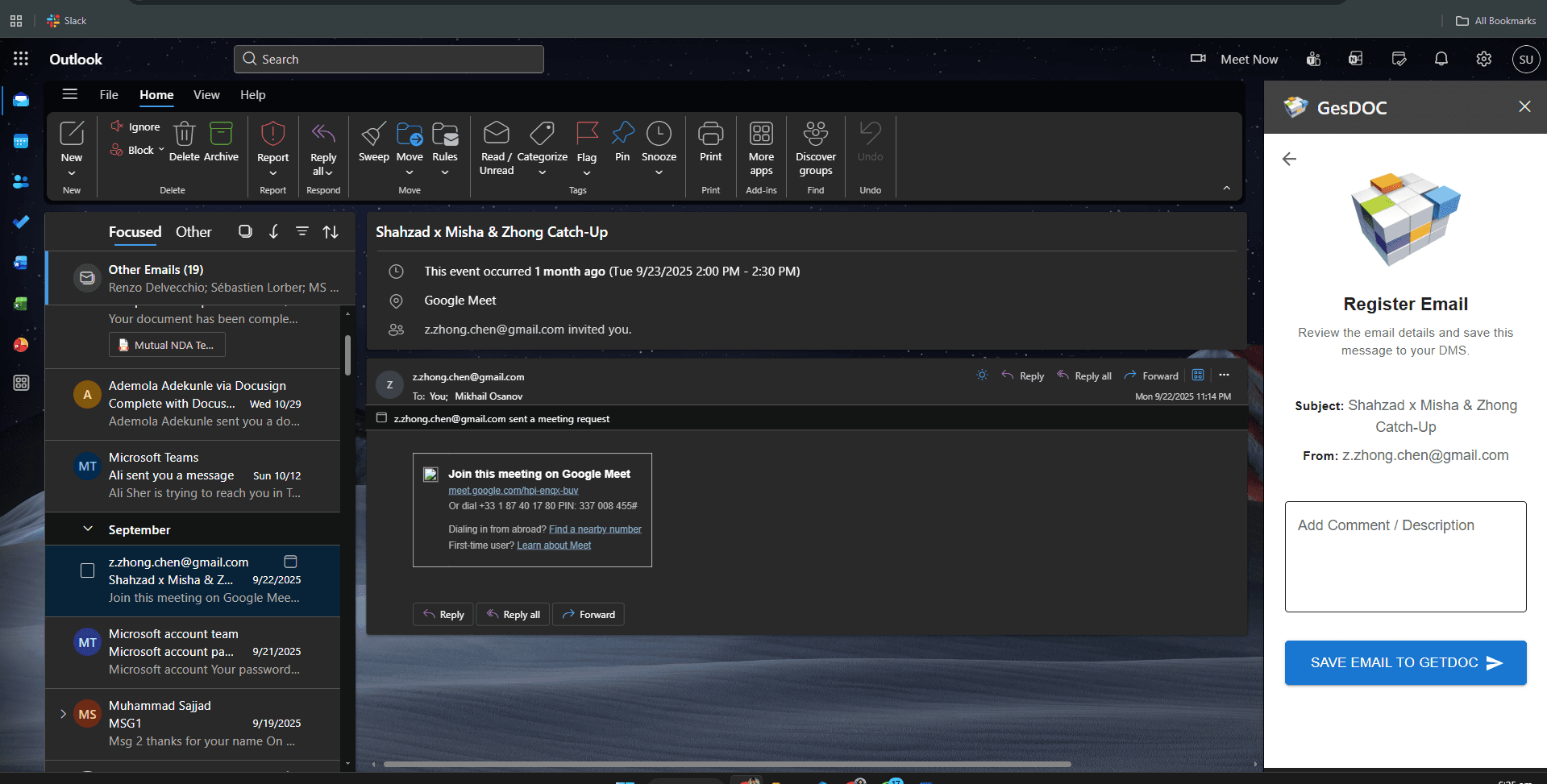The image size is (1547, 784).
Task: Expand the Rules dropdown arrow
Action: (x=445, y=172)
